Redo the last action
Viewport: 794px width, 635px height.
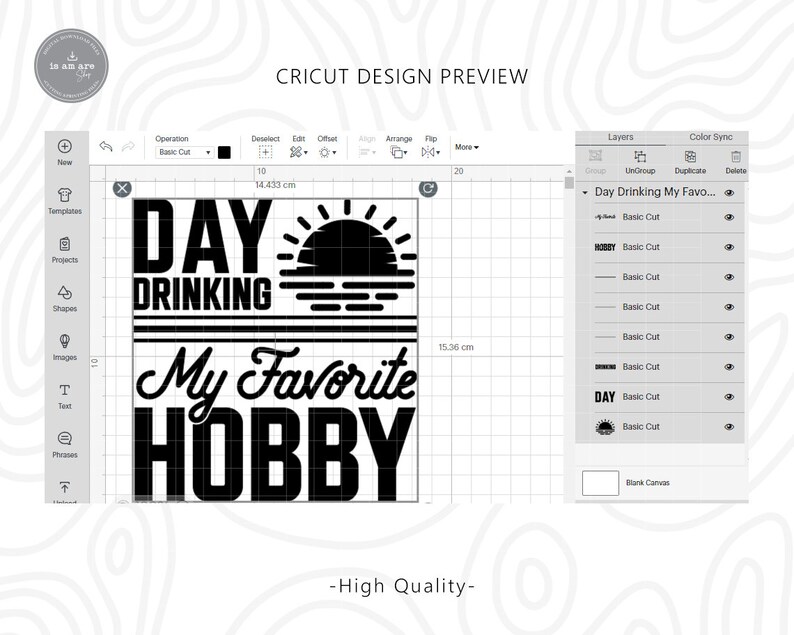tap(128, 147)
